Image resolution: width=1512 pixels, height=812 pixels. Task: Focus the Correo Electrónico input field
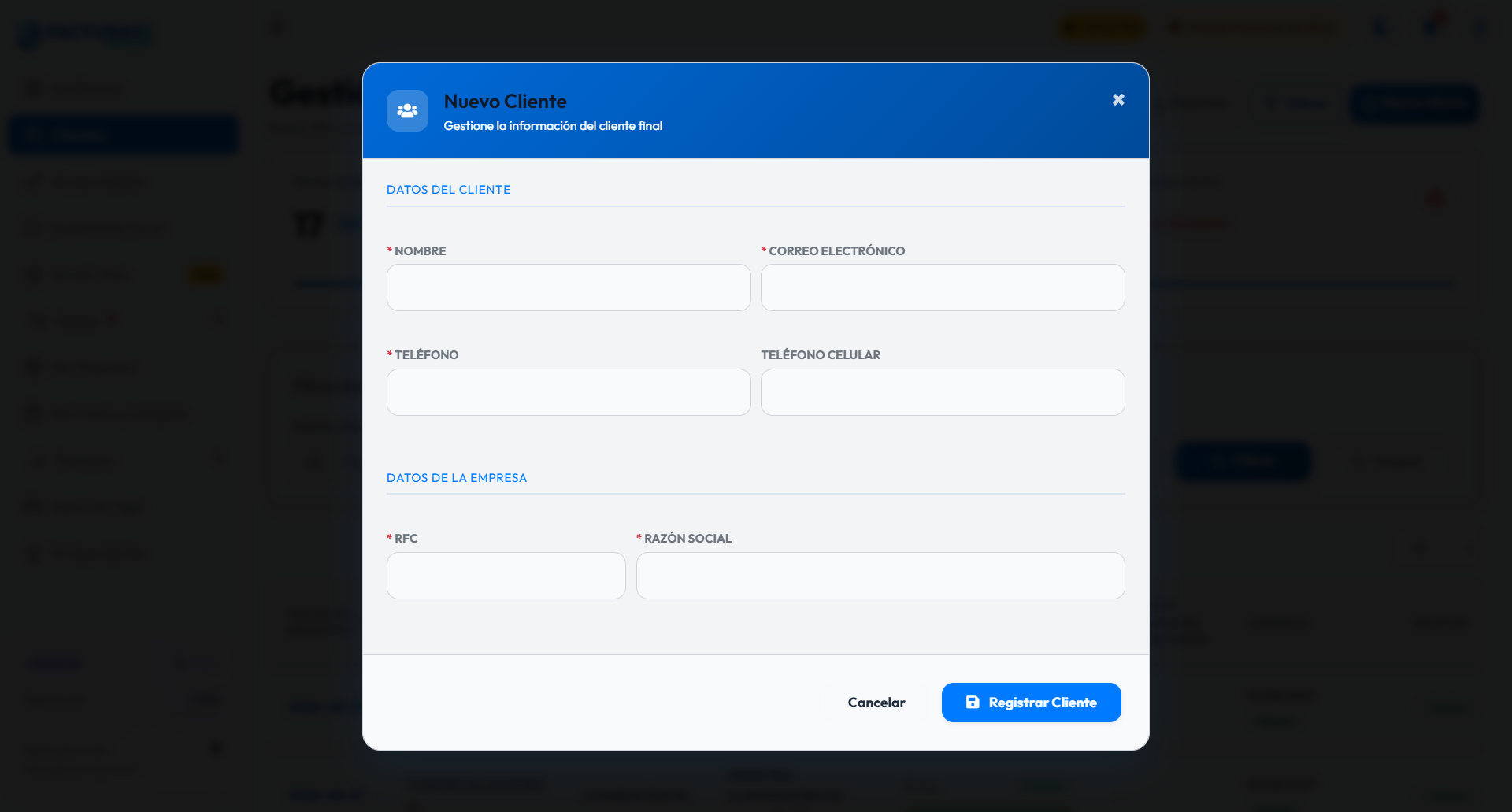[x=943, y=287]
